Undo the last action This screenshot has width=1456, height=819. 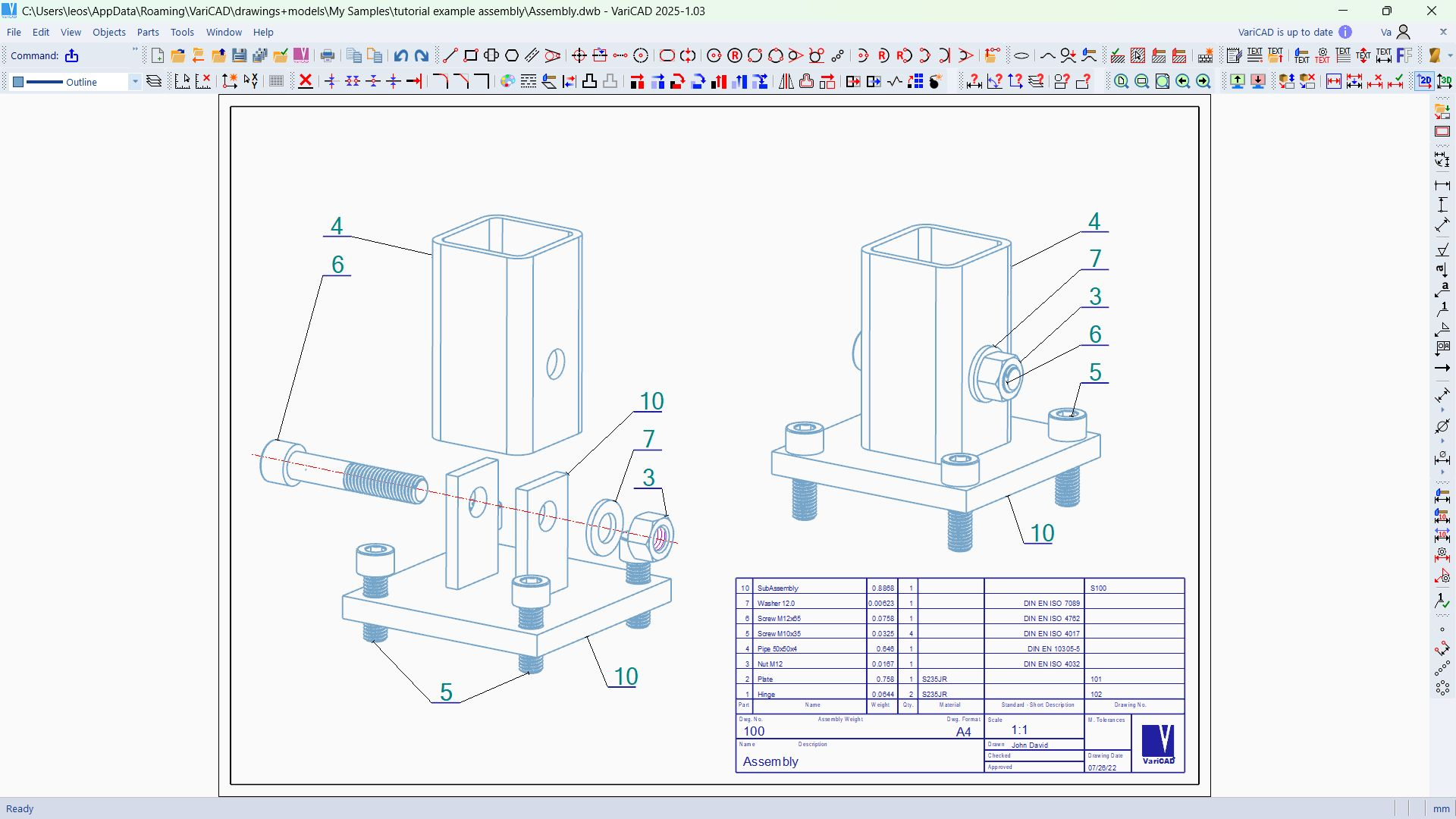[400, 55]
